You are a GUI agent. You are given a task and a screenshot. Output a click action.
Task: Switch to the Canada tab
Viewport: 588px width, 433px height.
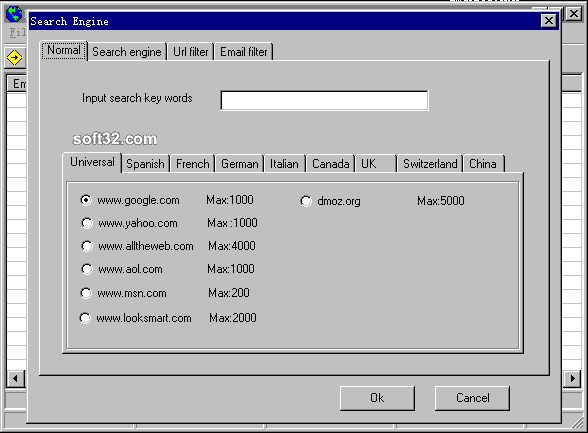(331, 164)
